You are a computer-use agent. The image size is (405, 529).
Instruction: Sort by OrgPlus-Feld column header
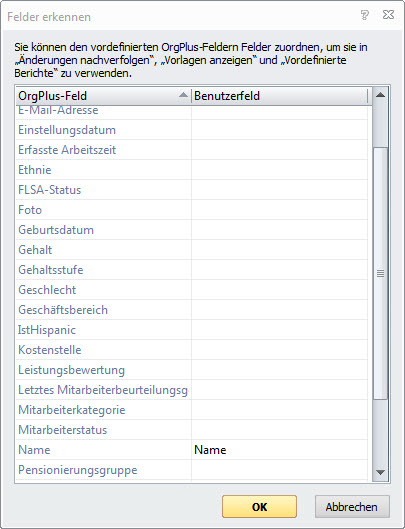(103, 96)
